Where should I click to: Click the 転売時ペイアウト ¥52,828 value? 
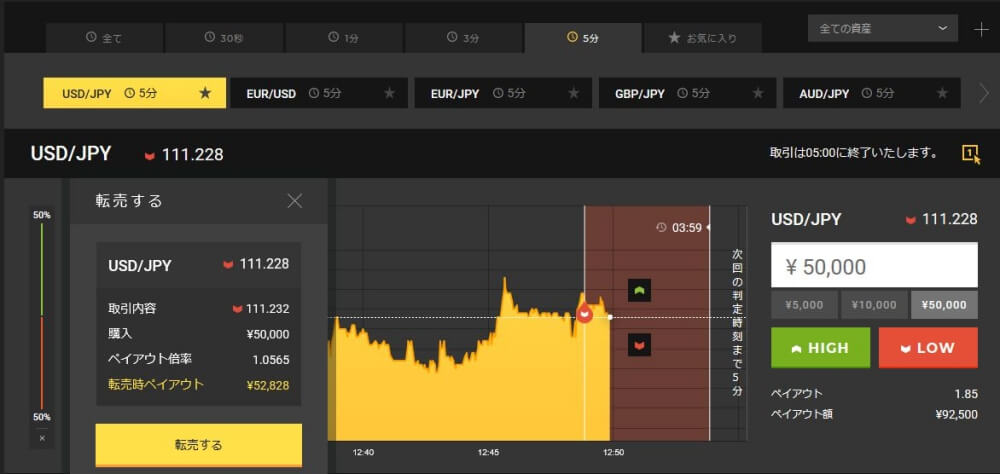click(x=268, y=384)
